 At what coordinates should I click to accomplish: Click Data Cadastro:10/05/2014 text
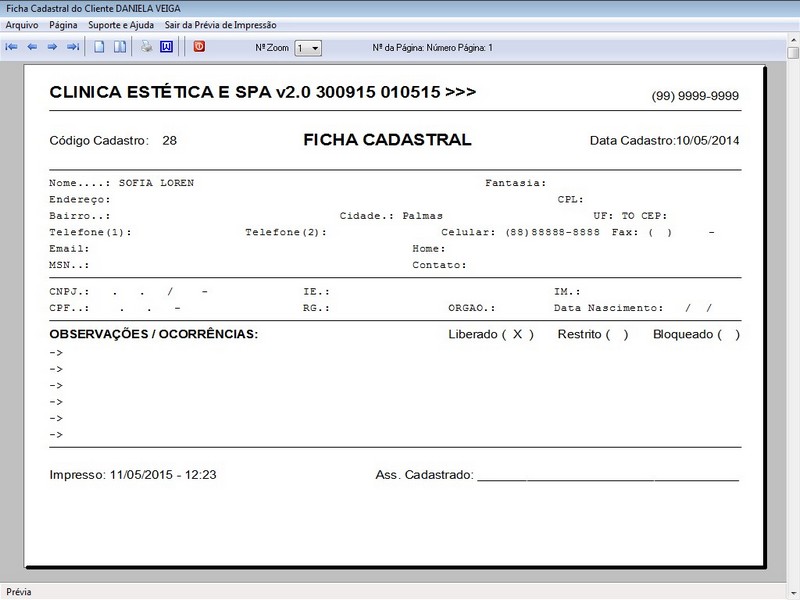coord(664,141)
